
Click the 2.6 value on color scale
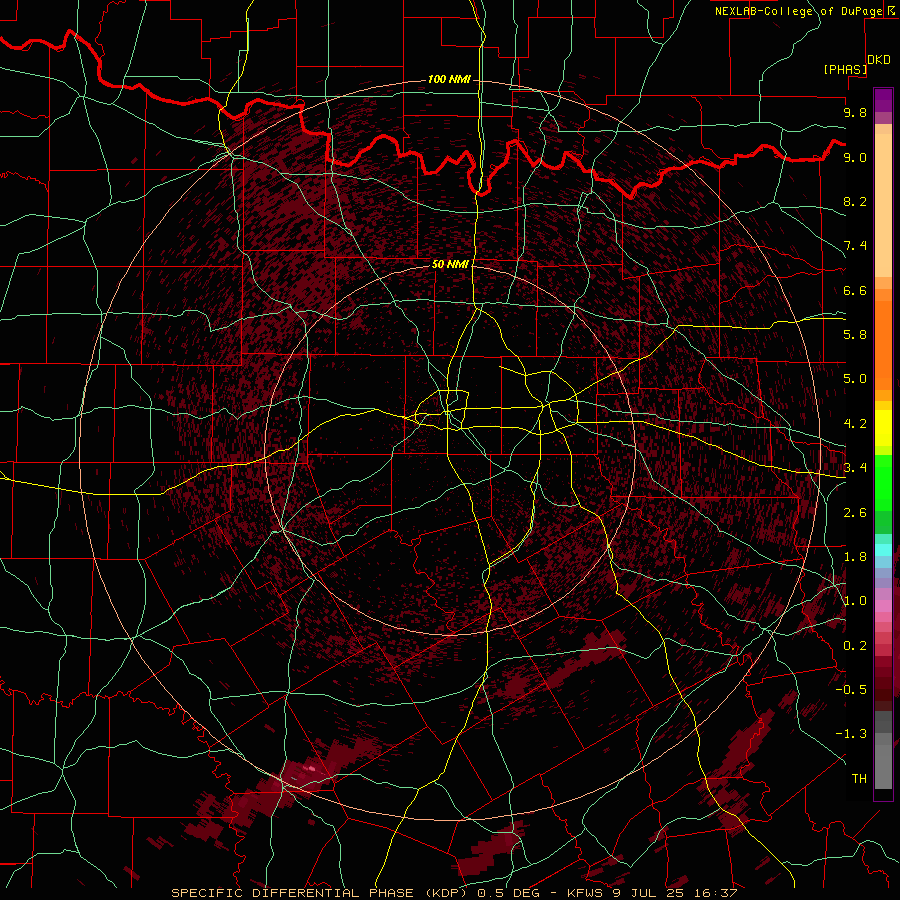(855, 513)
